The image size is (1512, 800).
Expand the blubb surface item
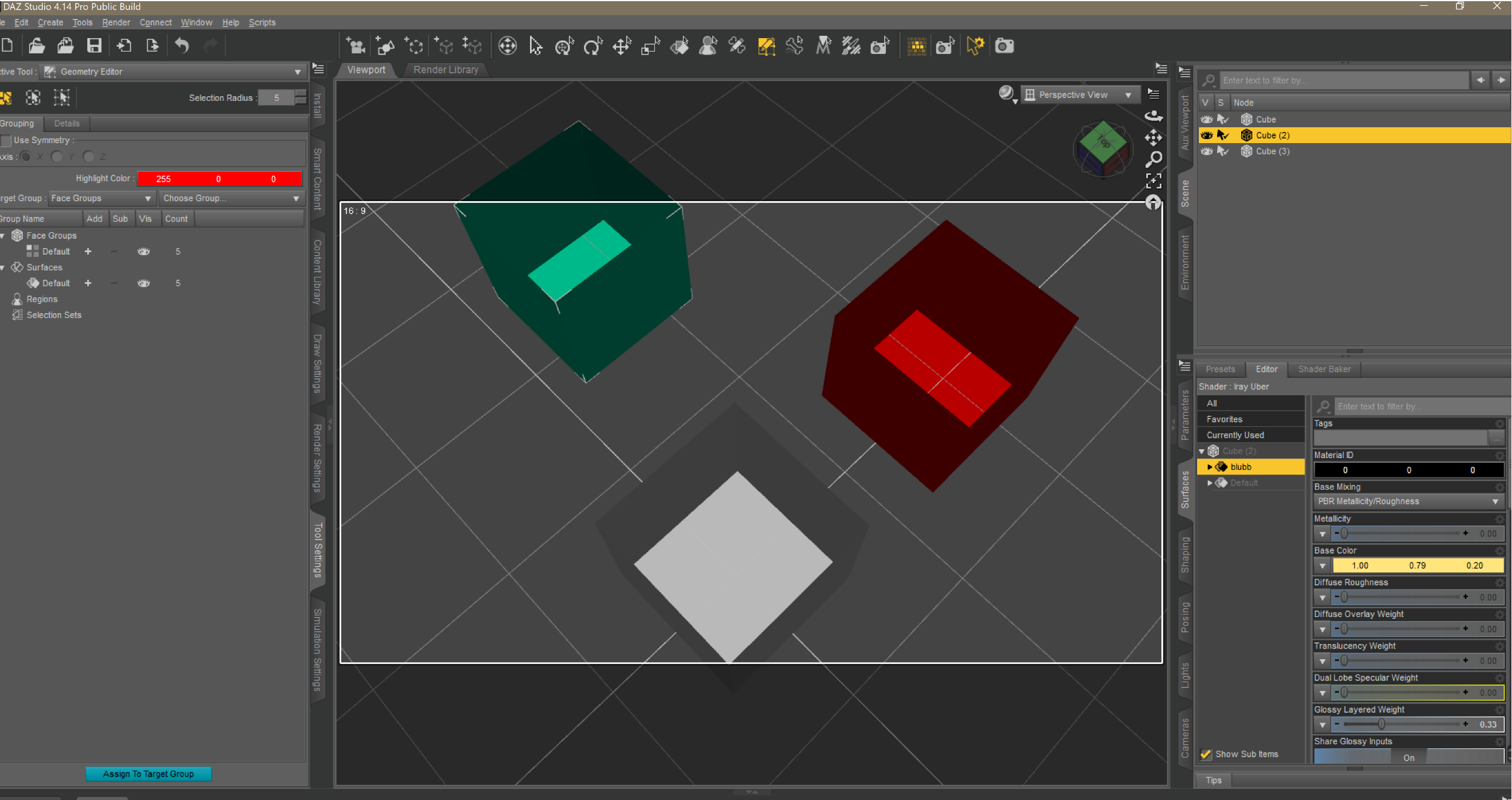[x=1209, y=467]
